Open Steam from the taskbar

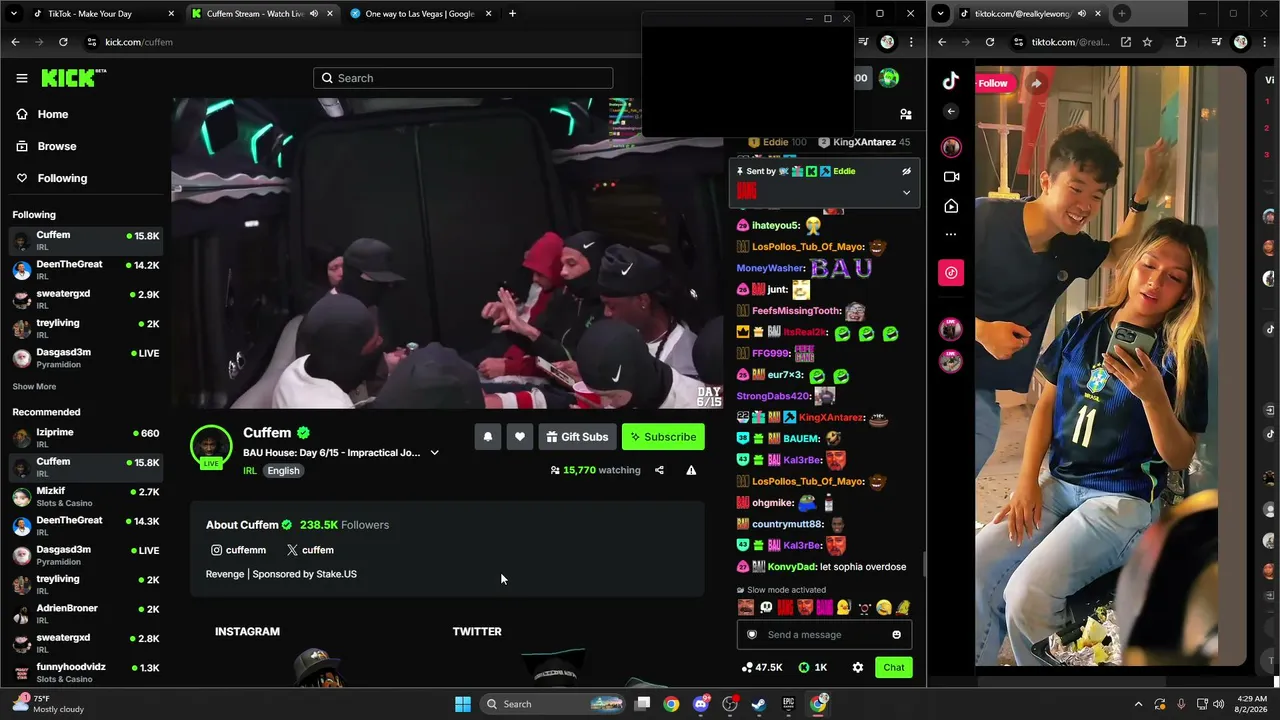coord(759,704)
